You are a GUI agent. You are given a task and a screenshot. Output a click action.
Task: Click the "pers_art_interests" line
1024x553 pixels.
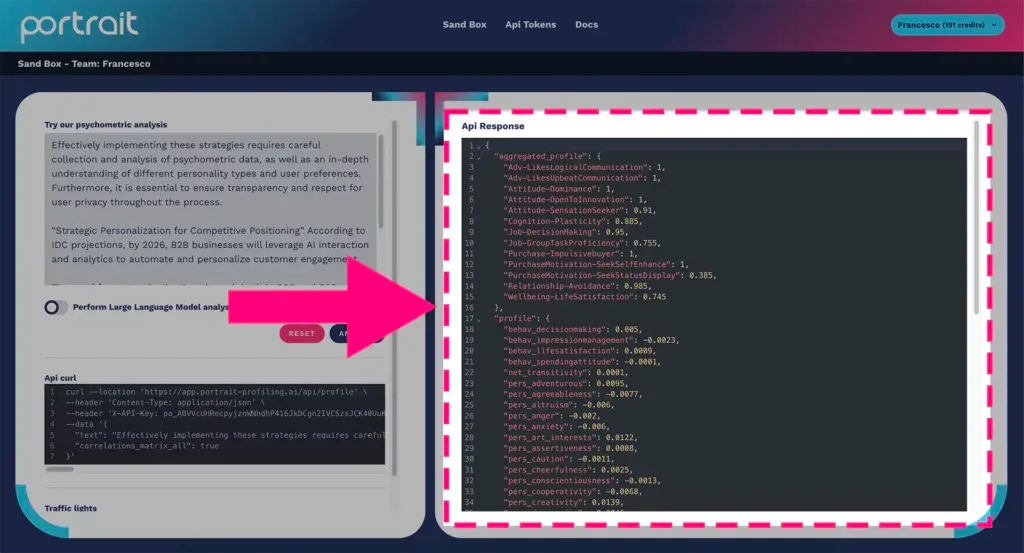(x=570, y=438)
